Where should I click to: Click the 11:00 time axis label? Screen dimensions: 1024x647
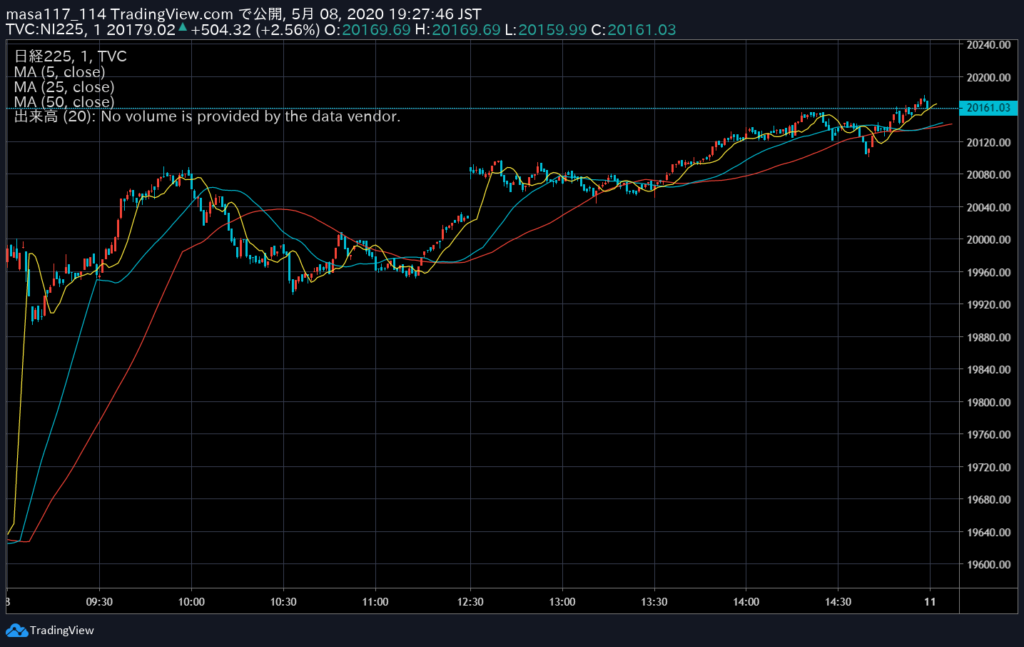tap(376, 602)
